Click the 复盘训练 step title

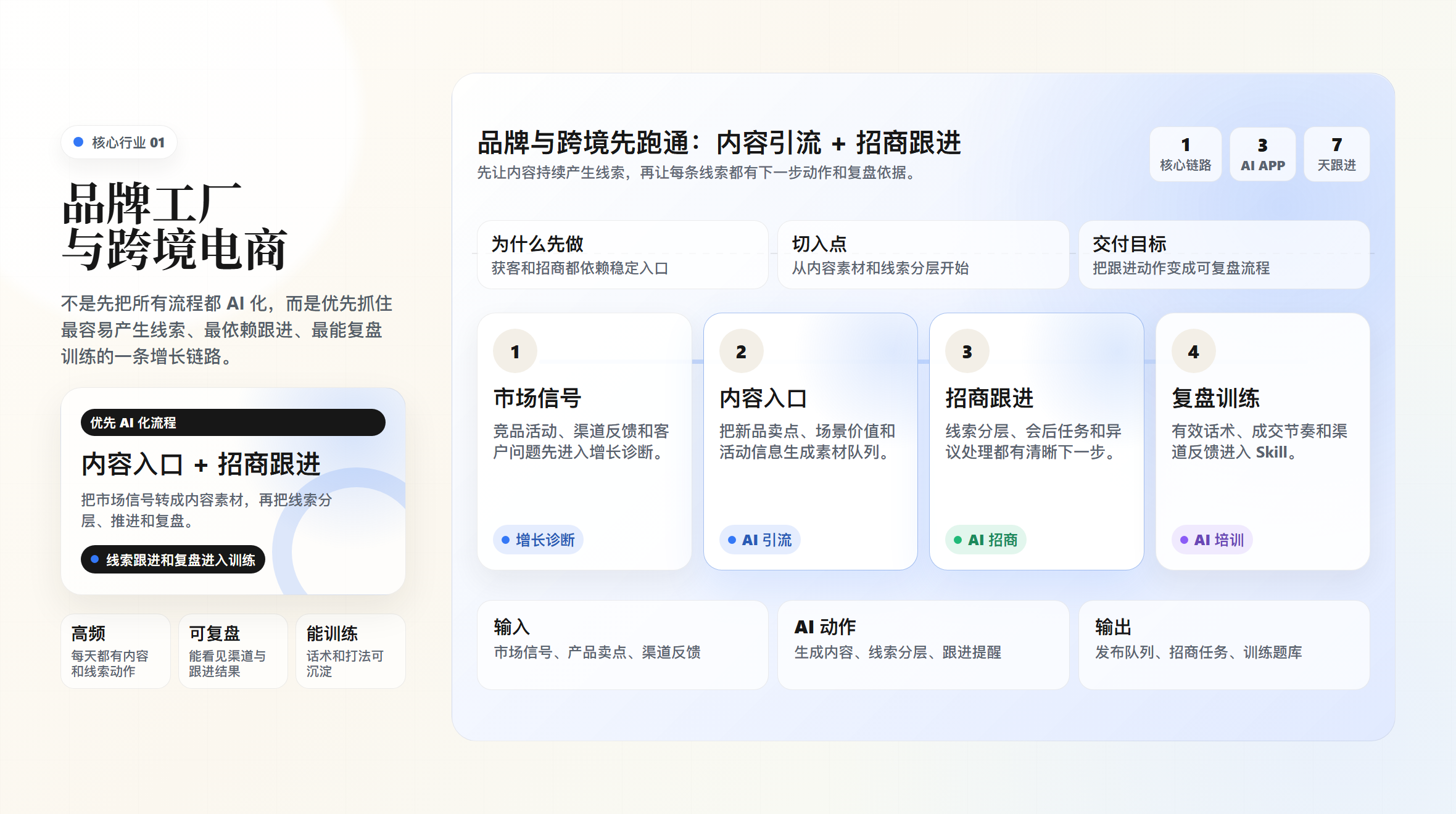coord(1215,398)
